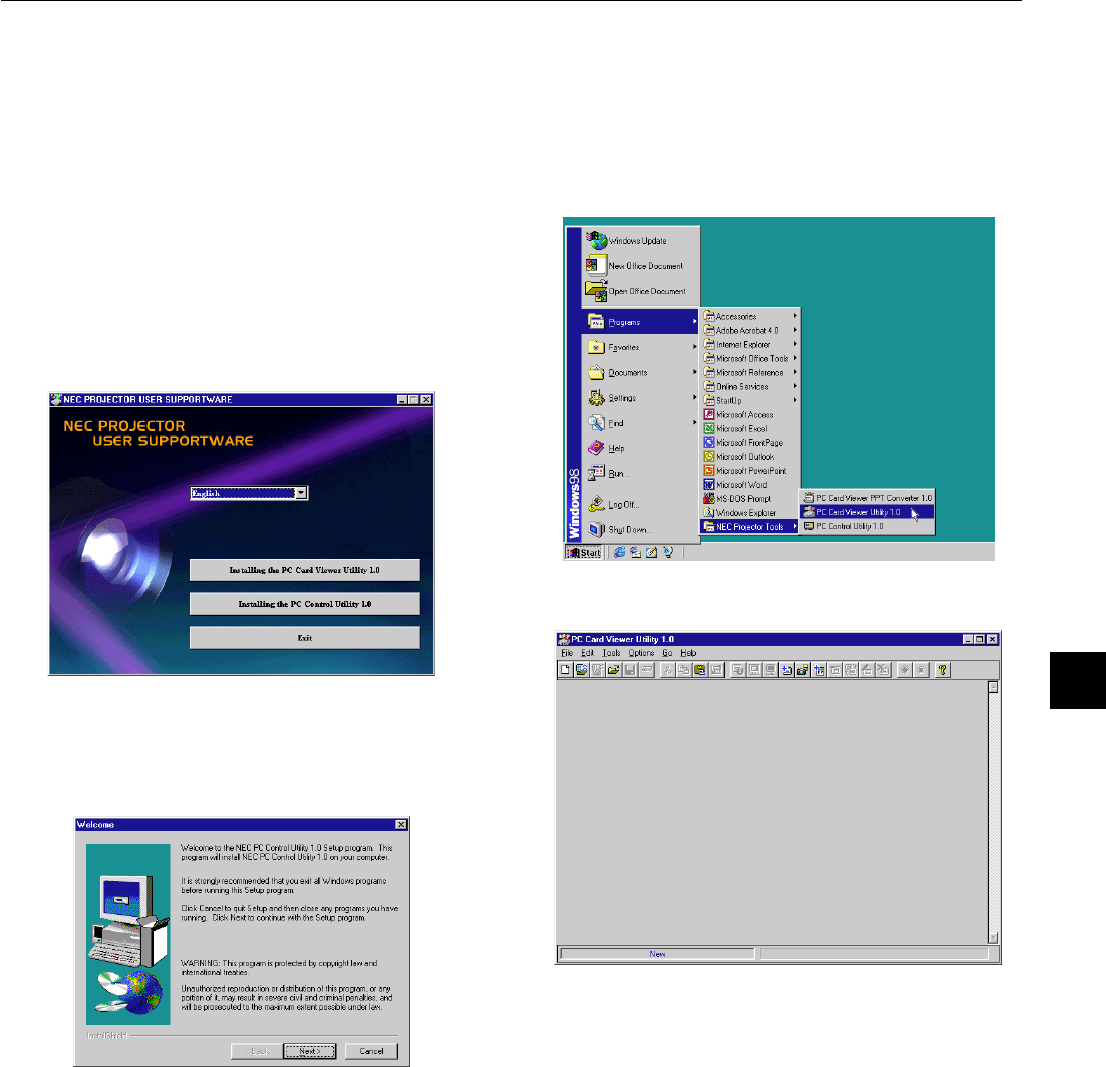Open the Options menu in PC Card Viewer
1106x1067 pixels.
pyautogui.click(x=642, y=653)
